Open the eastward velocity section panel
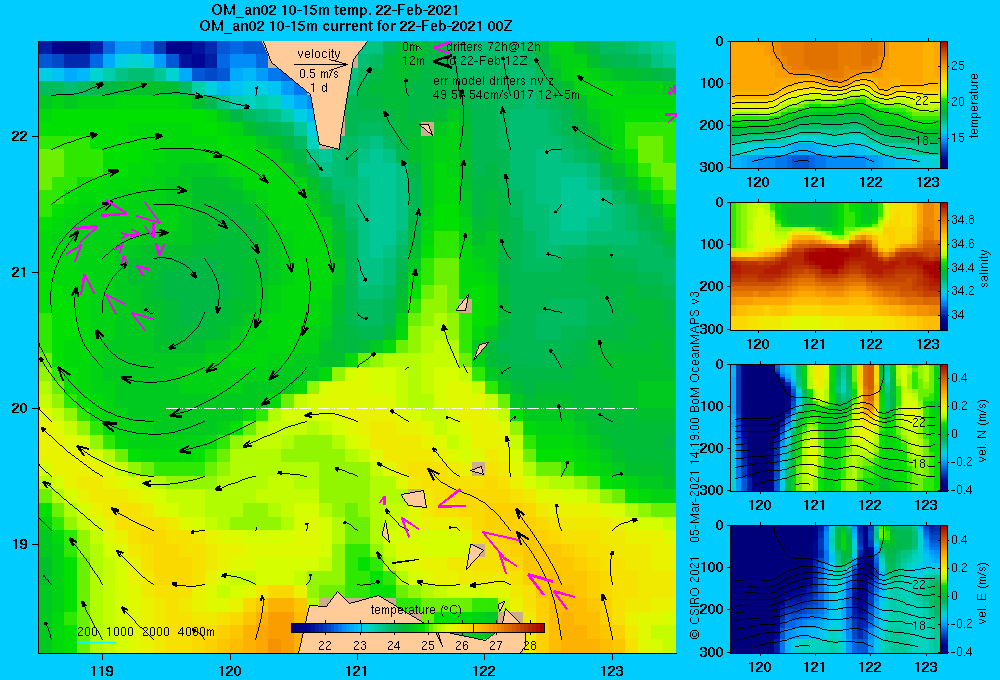The height and width of the screenshot is (680, 1000). point(834,589)
